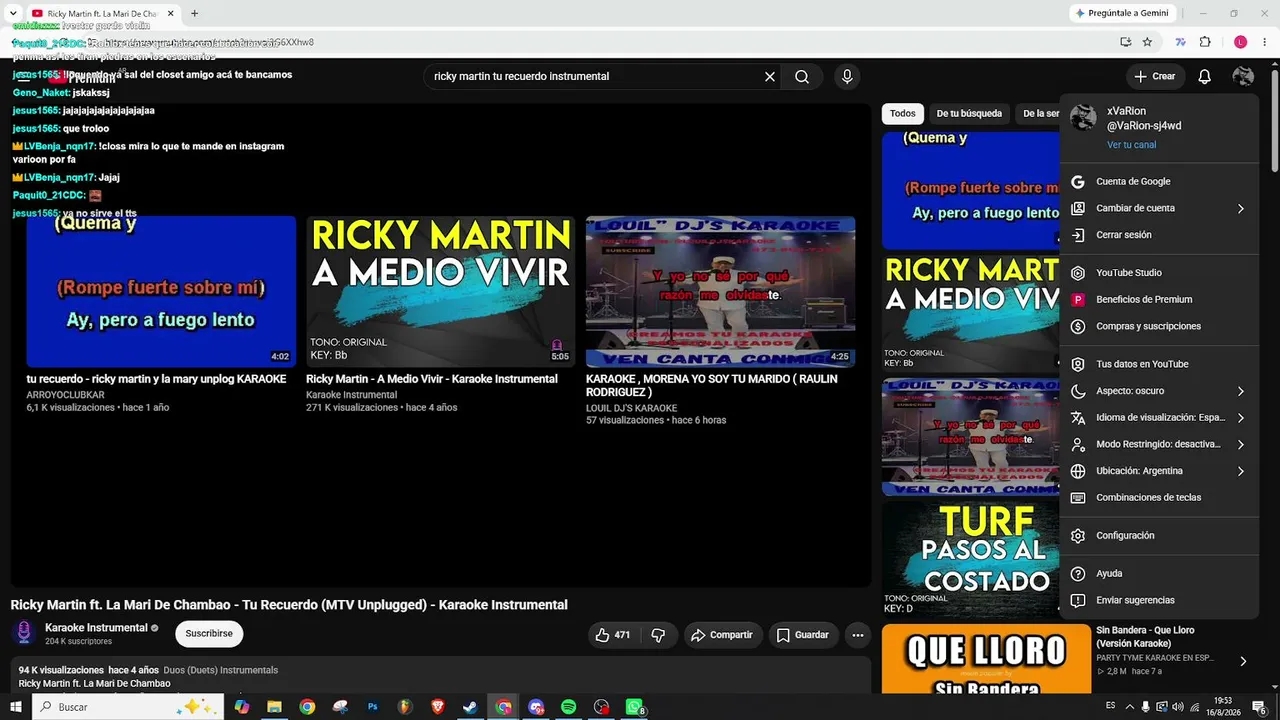Open the Ricky Martin A Medio Vivir thumbnail
Screen dimensions: 1280x720
click(x=441, y=292)
